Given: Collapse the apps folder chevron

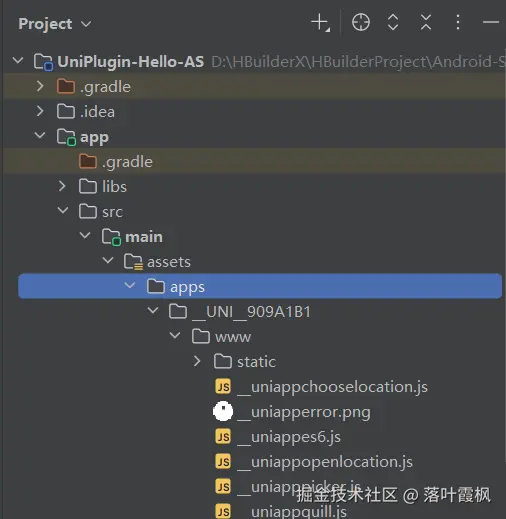Looking at the screenshot, I should (130, 285).
